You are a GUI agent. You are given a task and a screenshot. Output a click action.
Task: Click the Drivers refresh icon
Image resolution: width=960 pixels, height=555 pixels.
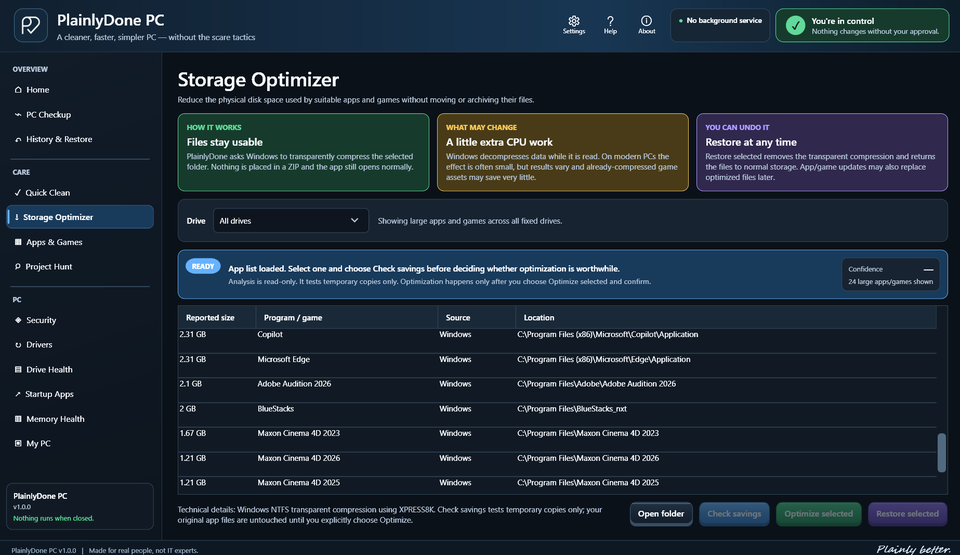click(18, 345)
